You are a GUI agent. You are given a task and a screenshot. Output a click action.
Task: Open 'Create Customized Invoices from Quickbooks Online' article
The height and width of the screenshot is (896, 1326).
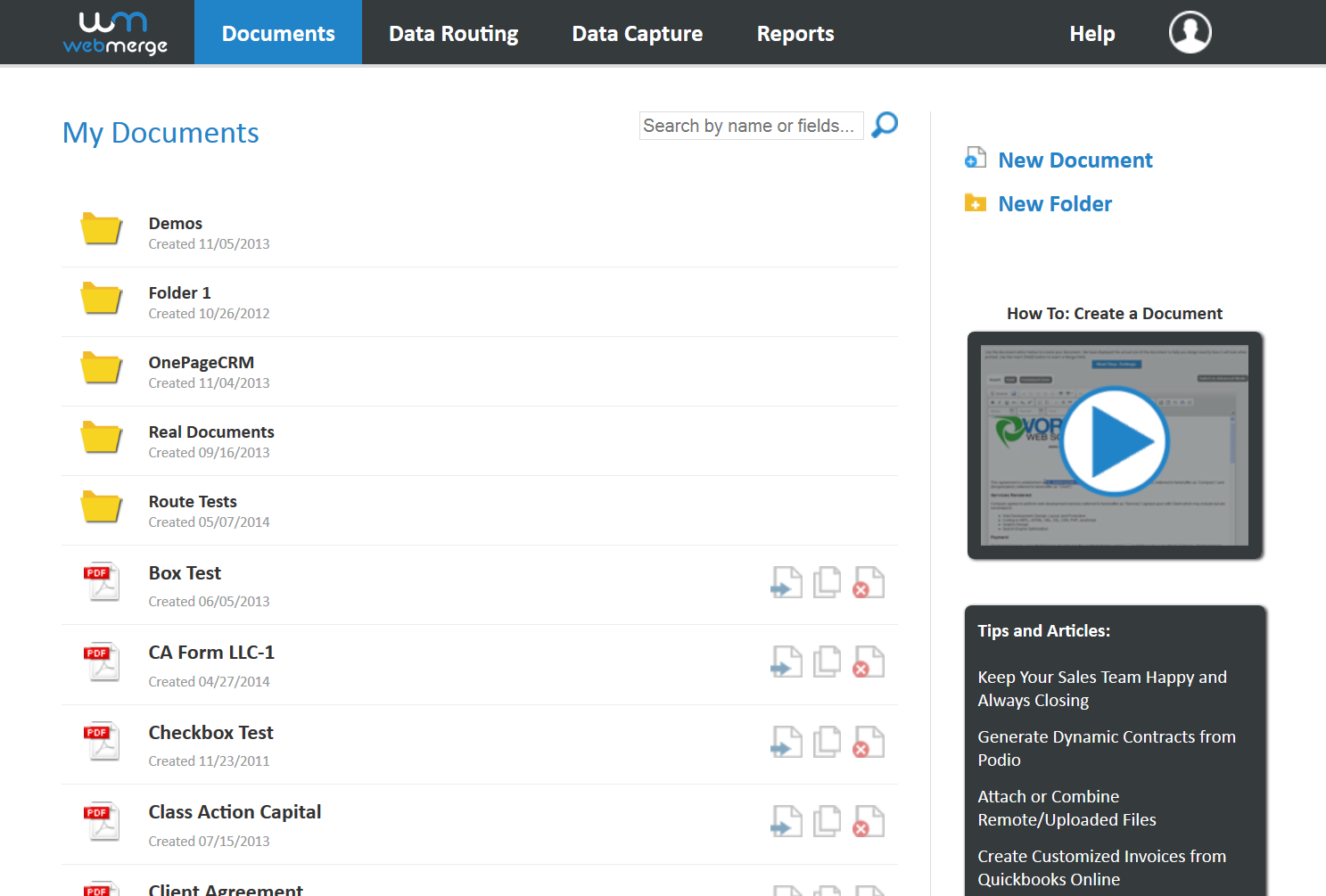point(1102,867)
